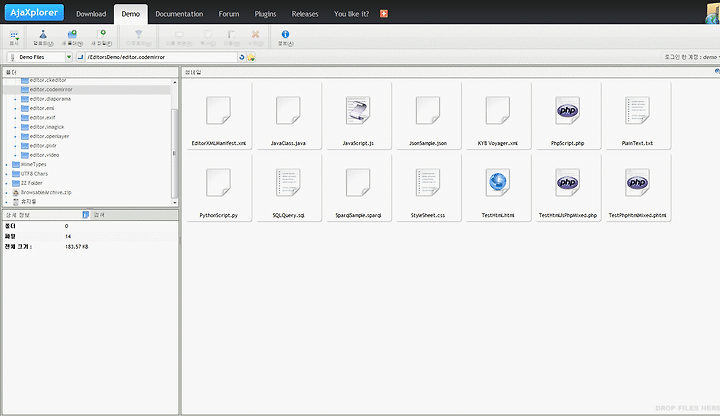
Task: Expand the UTF8 Chars folder node
Action: (x=6, y=174)
